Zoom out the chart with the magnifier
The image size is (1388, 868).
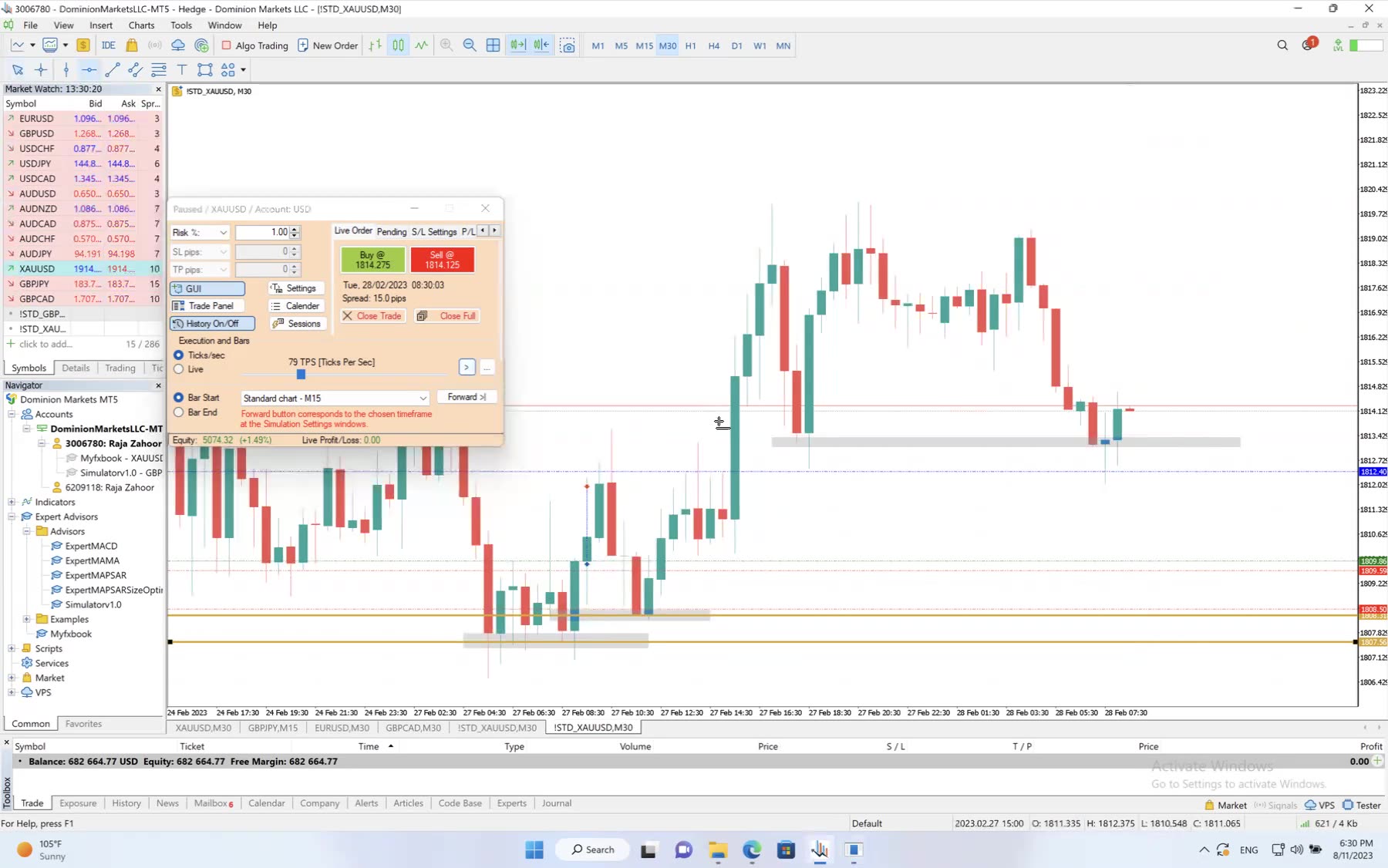pyautogui.click(x=470, y=45)
